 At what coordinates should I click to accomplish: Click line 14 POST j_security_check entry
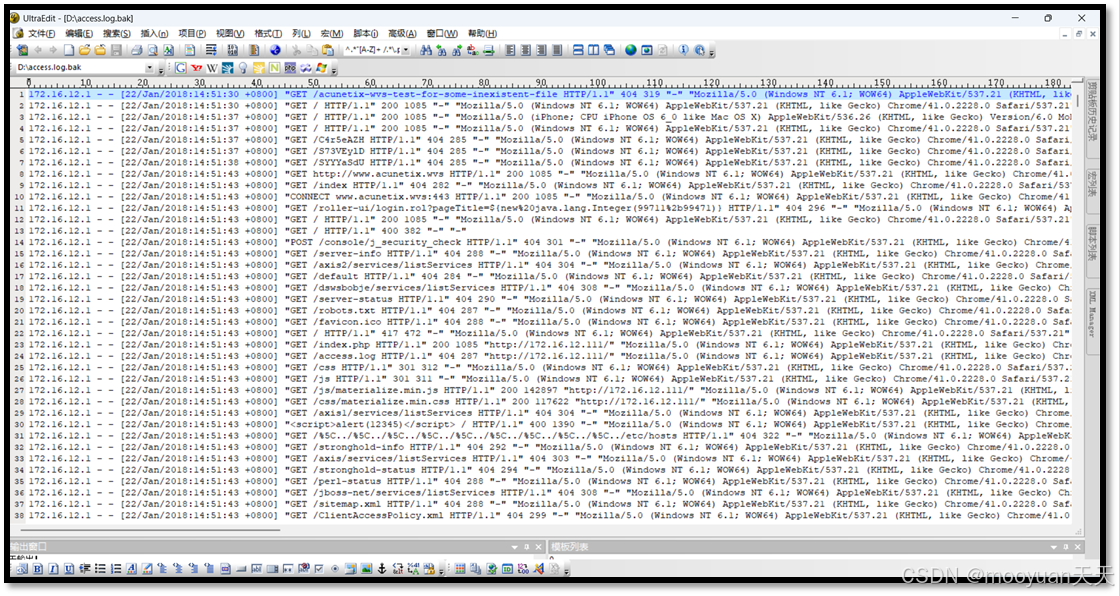[x=550, y=242]
